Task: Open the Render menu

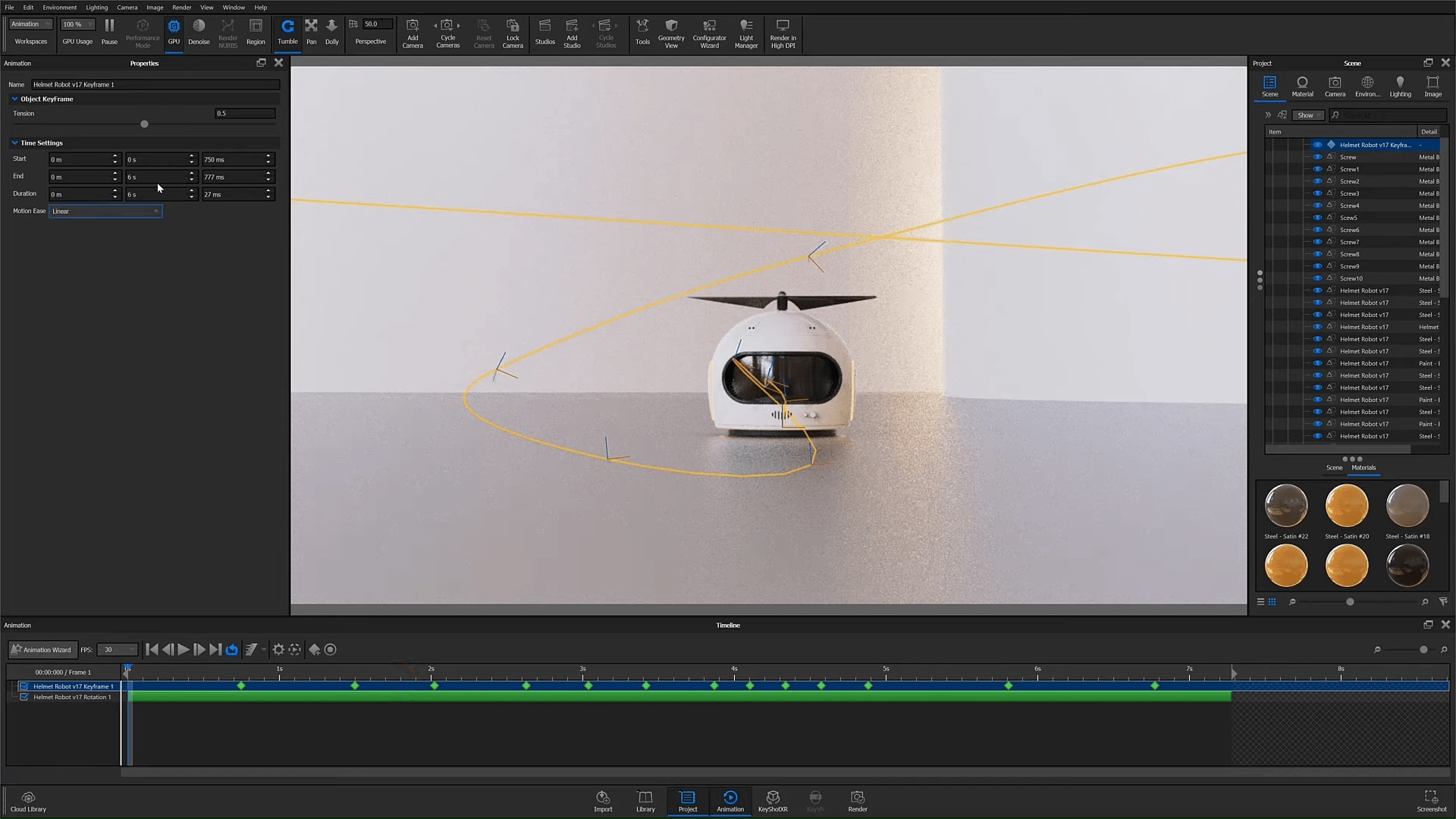Action: coord(181,7)
